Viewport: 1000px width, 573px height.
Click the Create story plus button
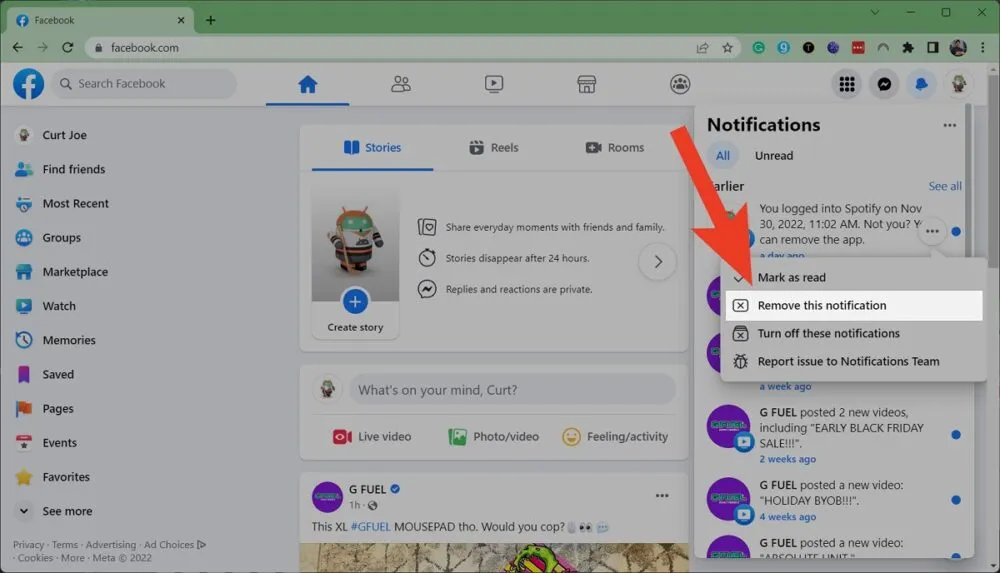[355, 301]
